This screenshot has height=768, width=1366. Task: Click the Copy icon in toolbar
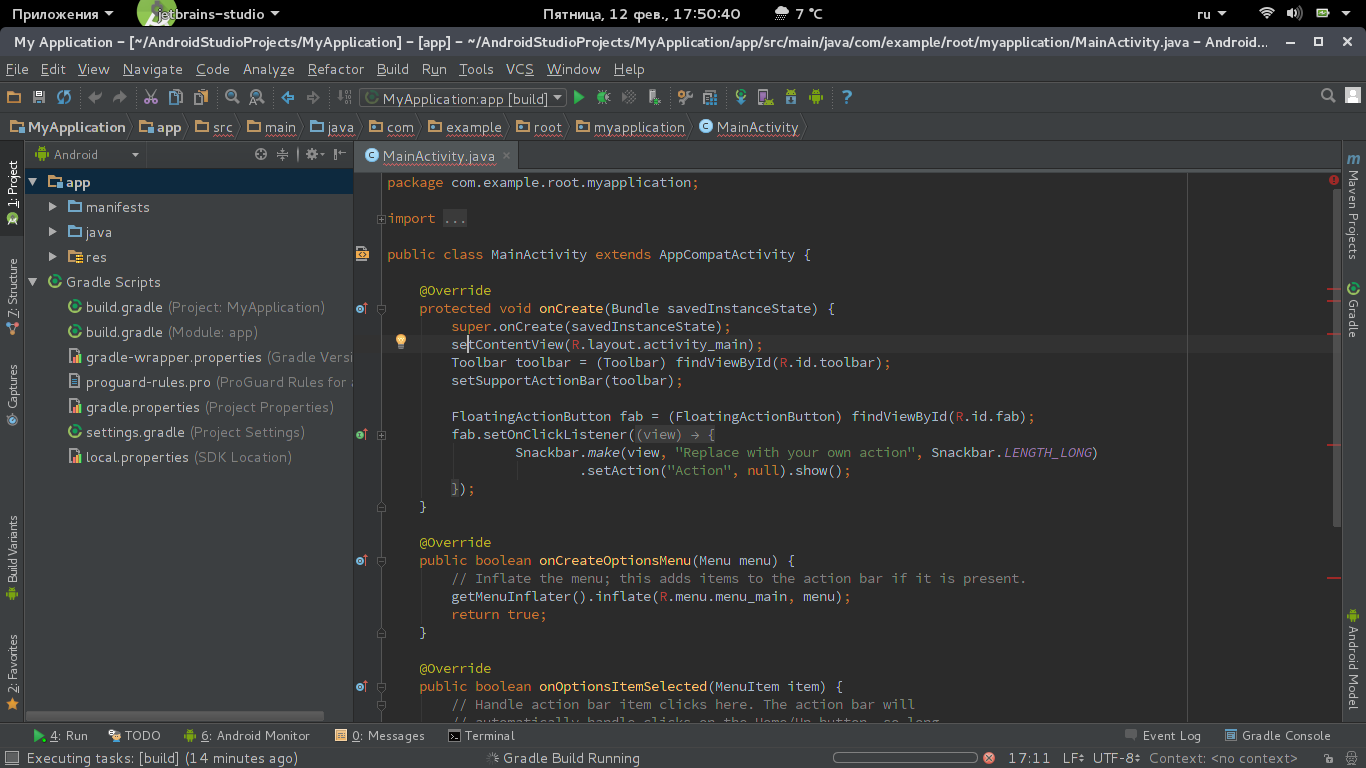(176, 97)
